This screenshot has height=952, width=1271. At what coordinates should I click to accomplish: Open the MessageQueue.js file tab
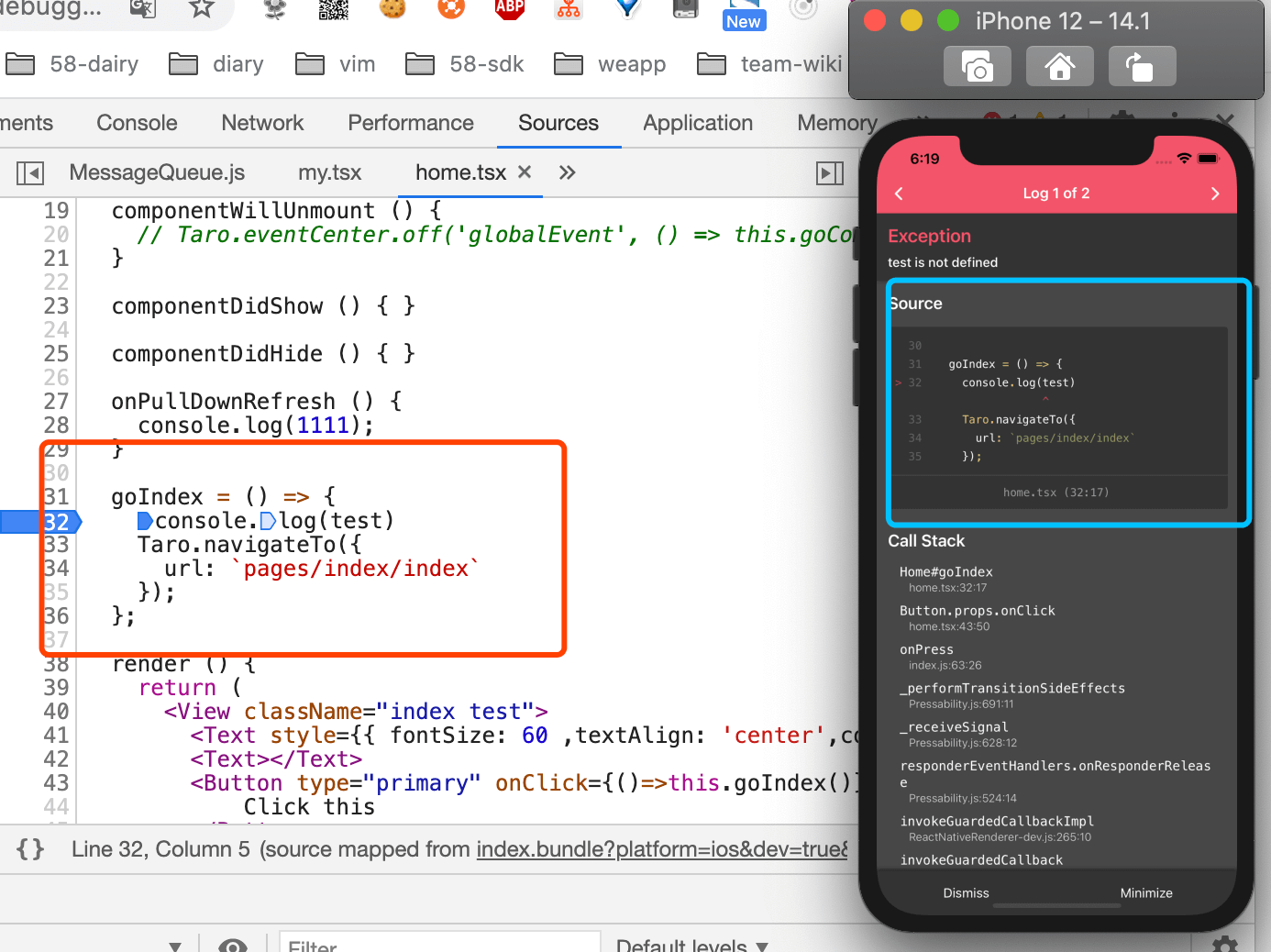[157, 172]
